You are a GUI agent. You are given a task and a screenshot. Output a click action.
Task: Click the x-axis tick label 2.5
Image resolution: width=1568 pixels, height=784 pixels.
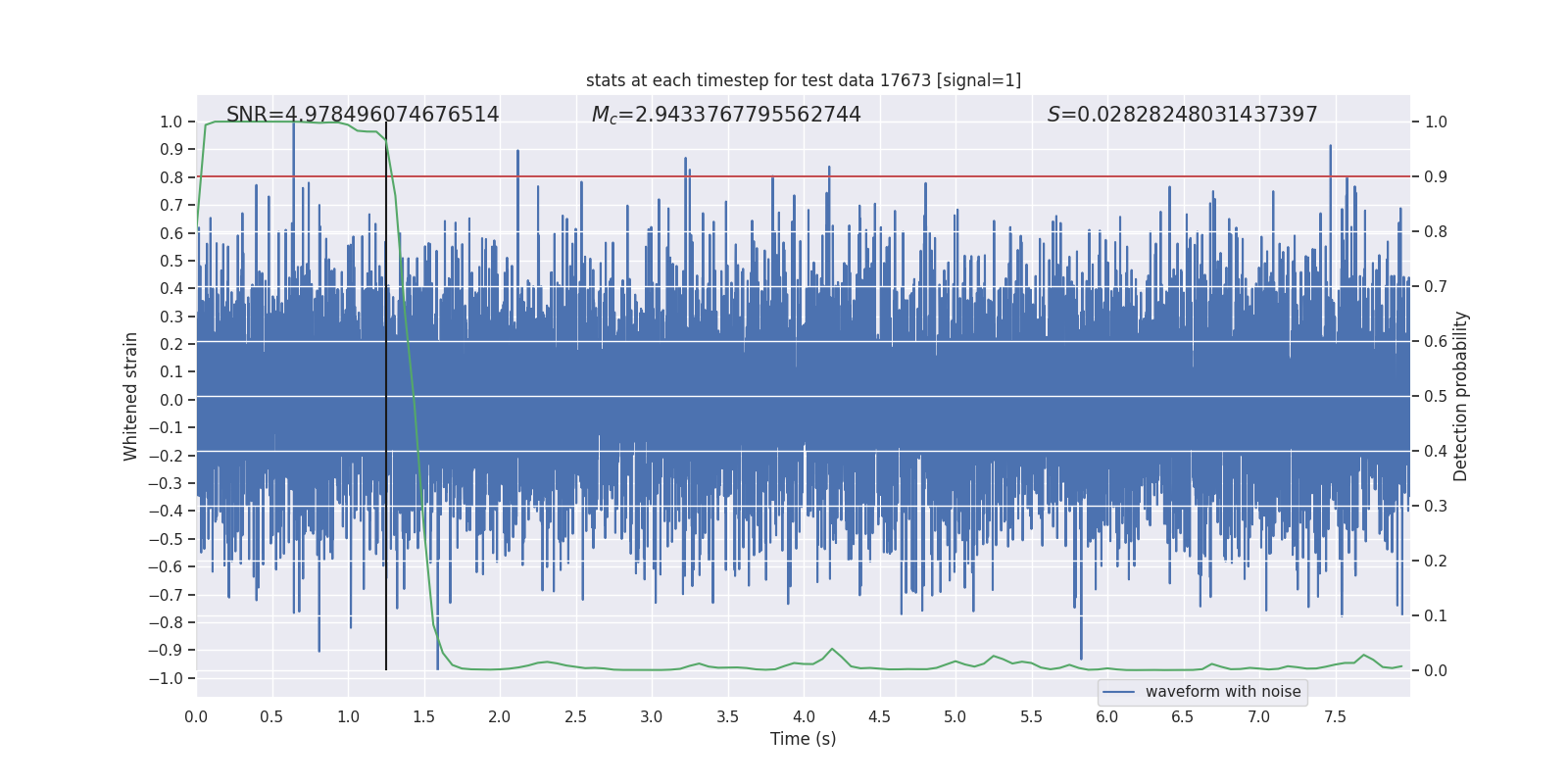[575, 716]
